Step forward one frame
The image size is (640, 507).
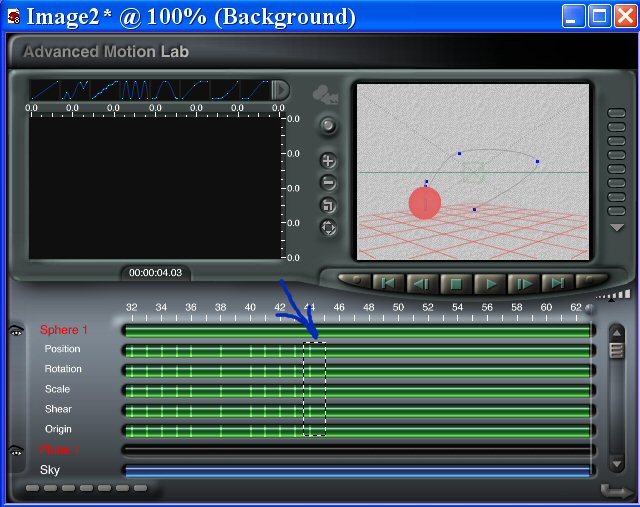(524, 283)
